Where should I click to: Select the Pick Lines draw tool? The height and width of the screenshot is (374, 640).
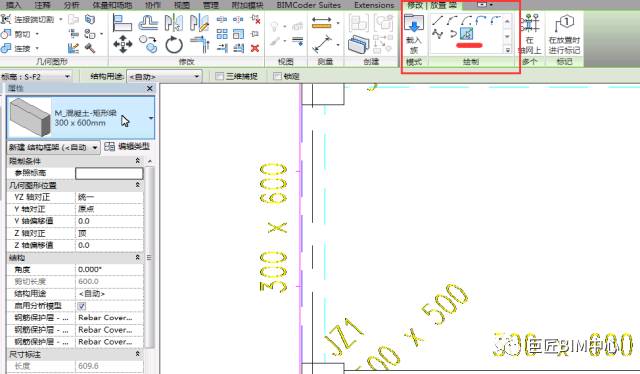click(x=466, y=33)
